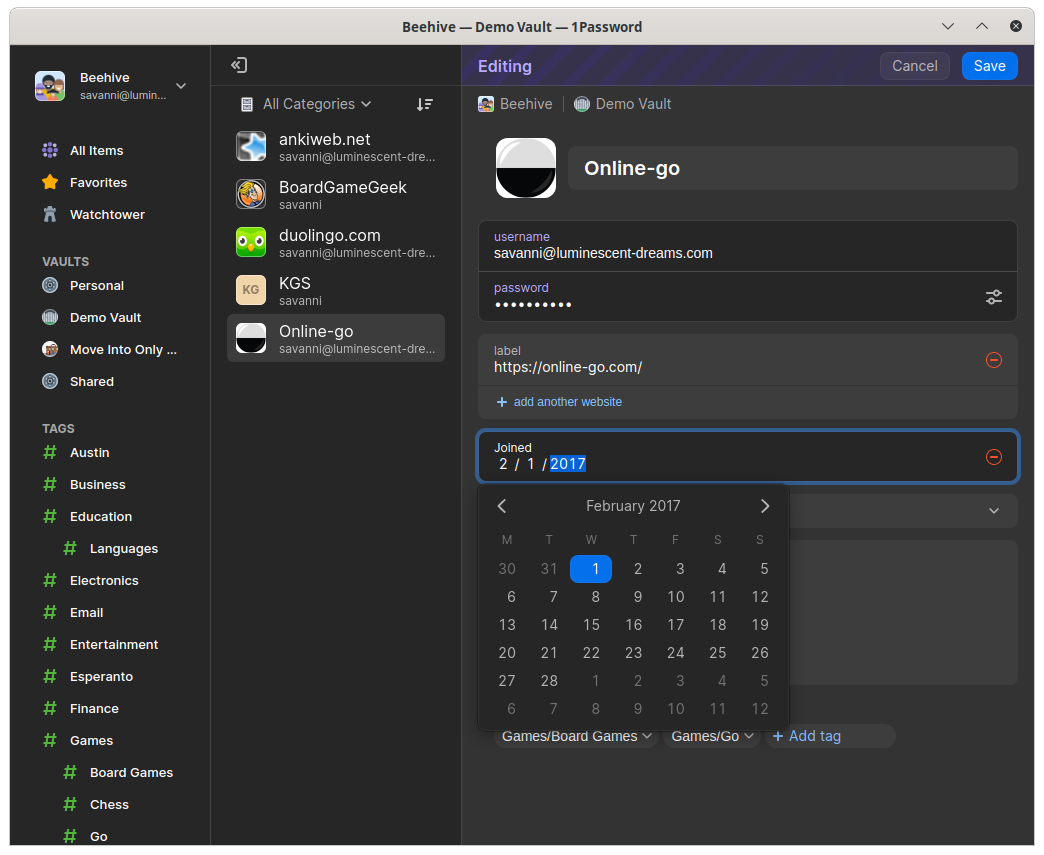This screenshot has width=1044, height=855.
Task: Save the edited item
Action: click(x=989, y=66)
